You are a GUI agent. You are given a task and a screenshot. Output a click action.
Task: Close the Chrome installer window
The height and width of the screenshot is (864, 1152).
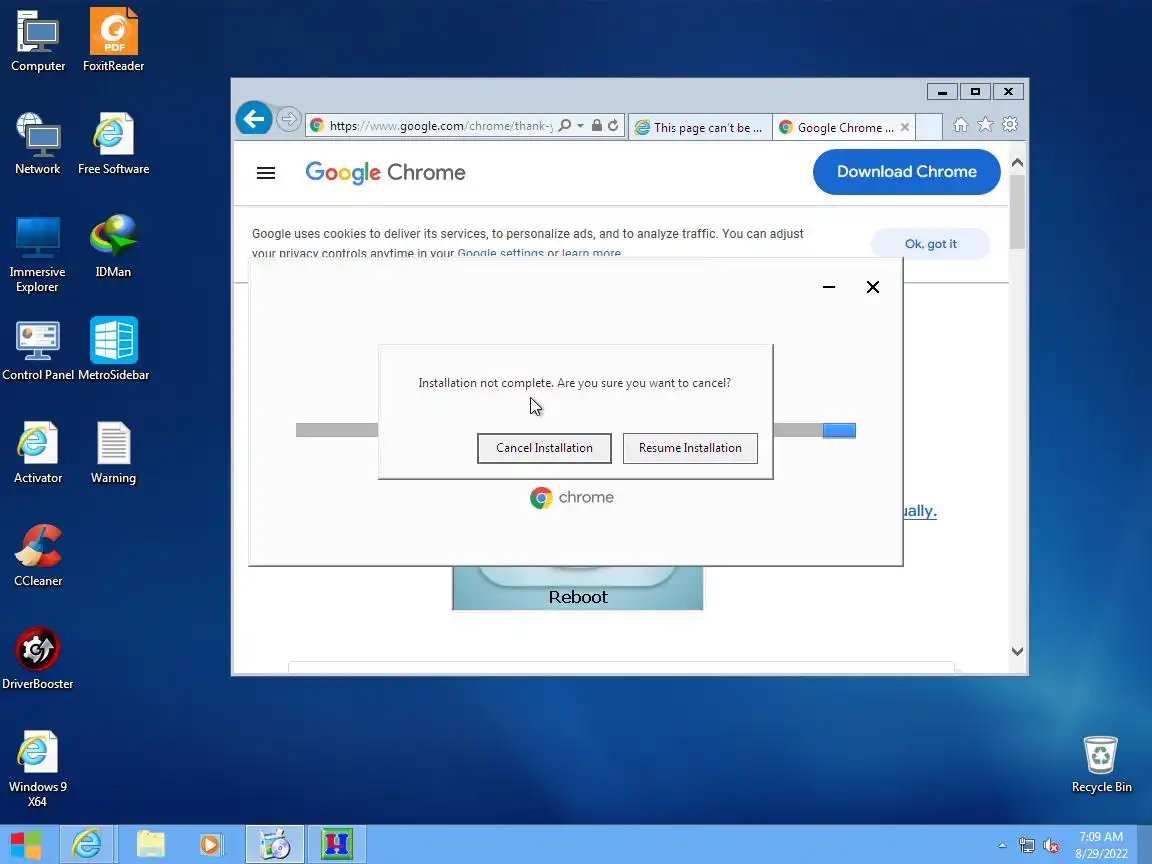[x=873, y=287]
